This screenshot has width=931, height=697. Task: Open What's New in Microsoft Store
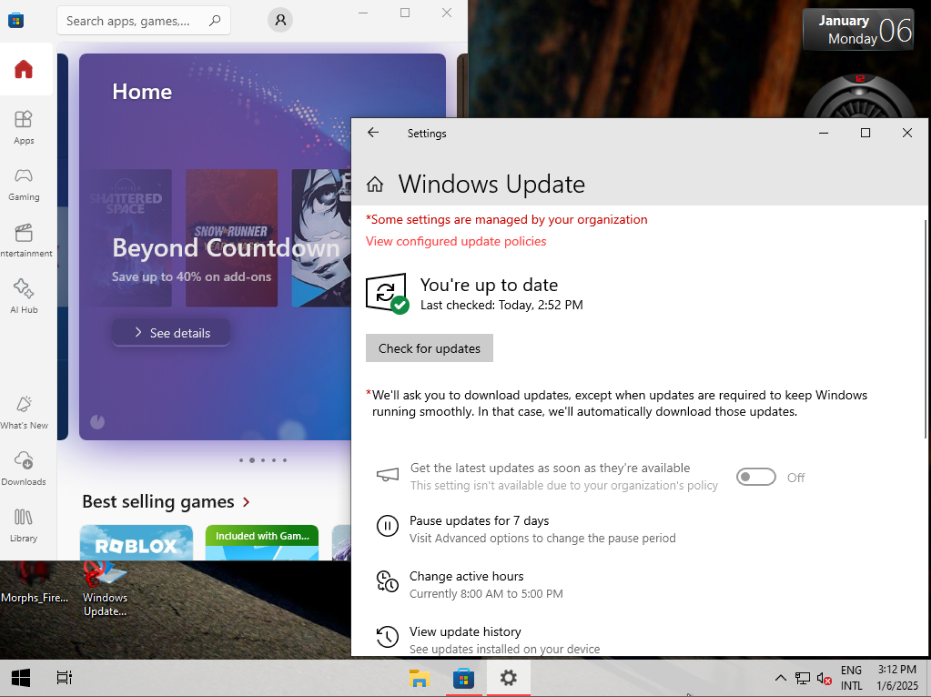24,413
